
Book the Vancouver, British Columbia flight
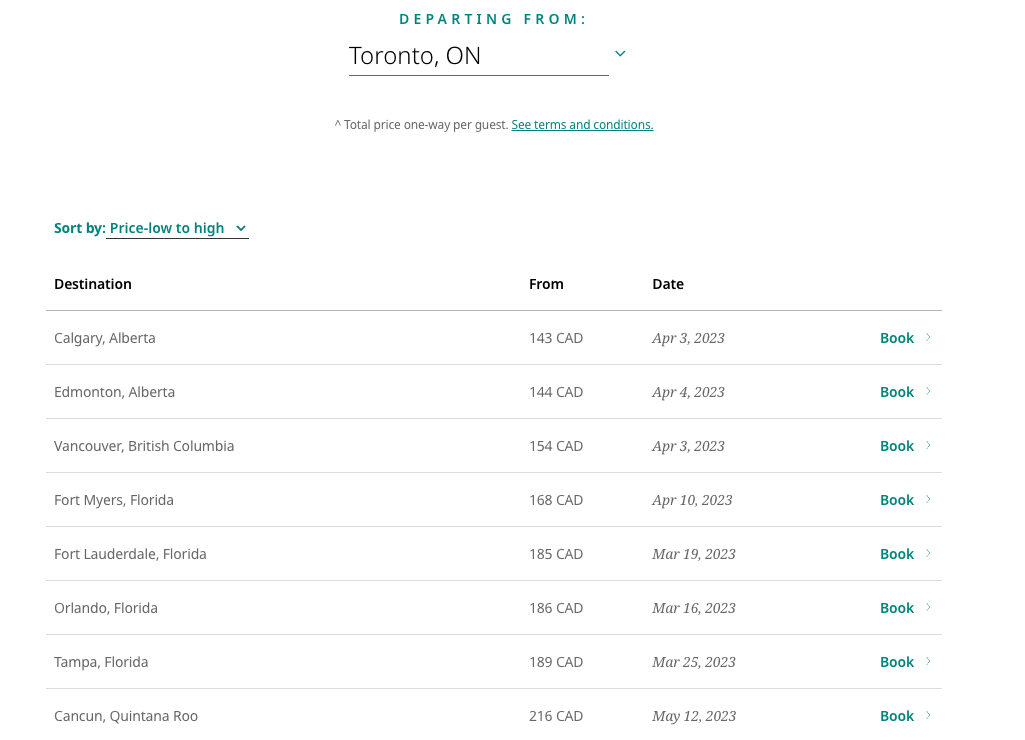[896, 446]
